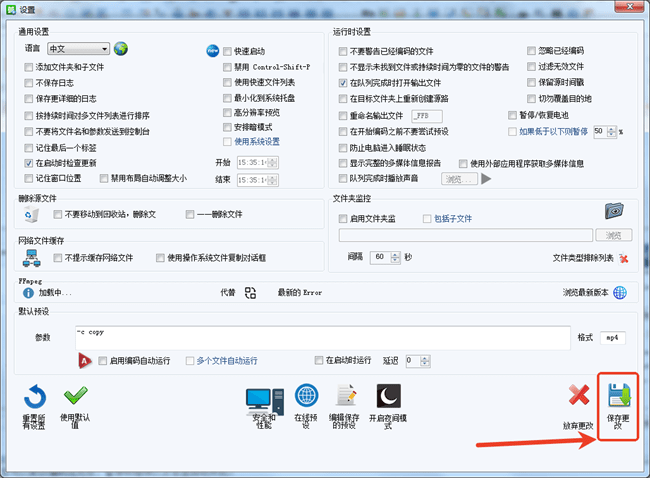Click the 多个文件自动运行 link
Screen dimensions: 650x478
click(x=227, y=360)
